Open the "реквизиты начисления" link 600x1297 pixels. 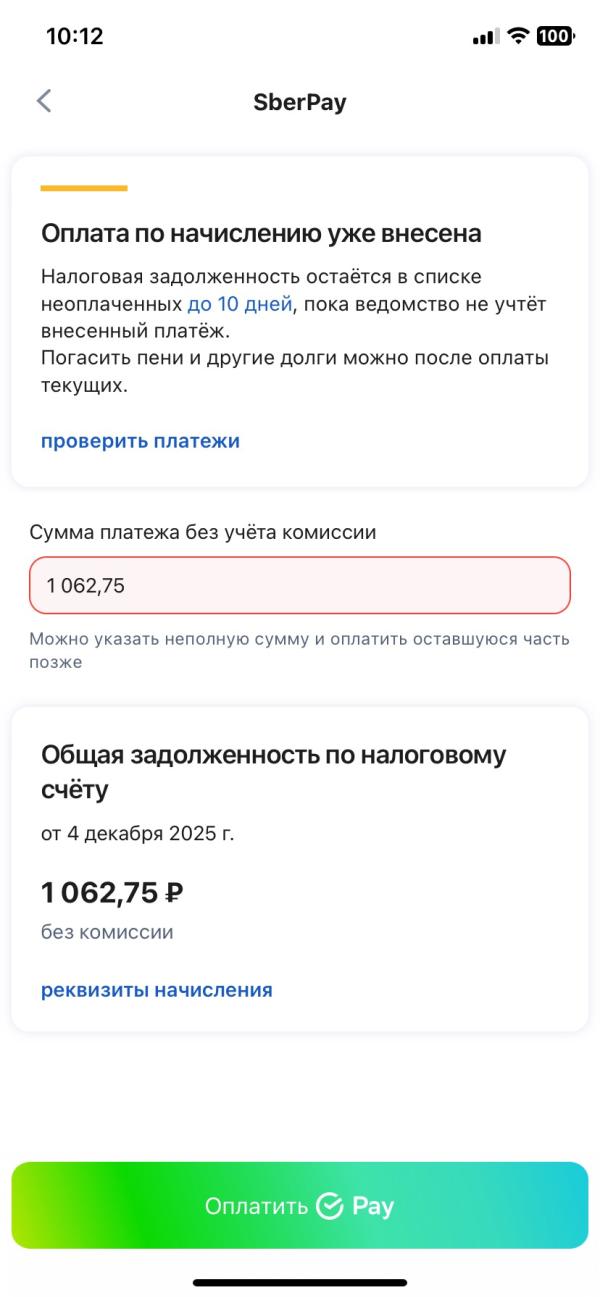(x=157, y=990)
